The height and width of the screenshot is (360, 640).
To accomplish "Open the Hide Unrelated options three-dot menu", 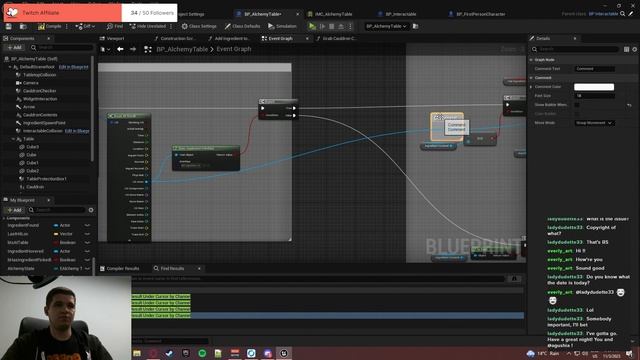I will pyautogui.click(x=171, y=27).
